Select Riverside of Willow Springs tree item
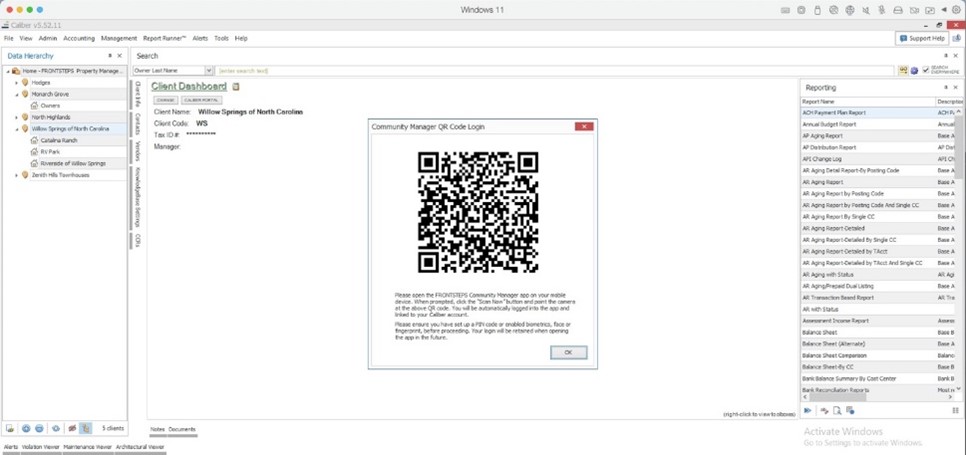Viewport: 966px width, 455px height. 73,163
